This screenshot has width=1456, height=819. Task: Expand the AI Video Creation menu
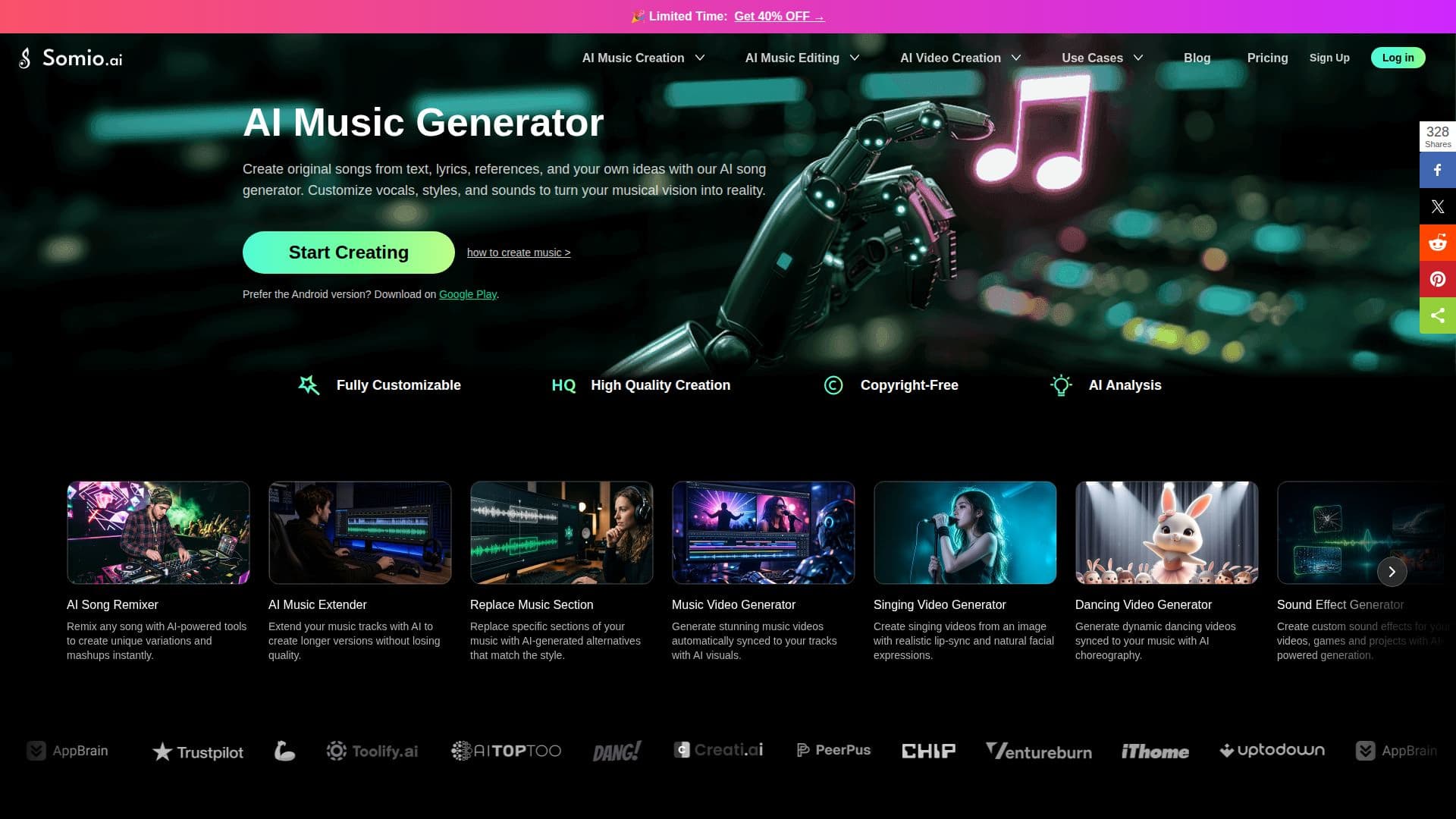[961, 58]
